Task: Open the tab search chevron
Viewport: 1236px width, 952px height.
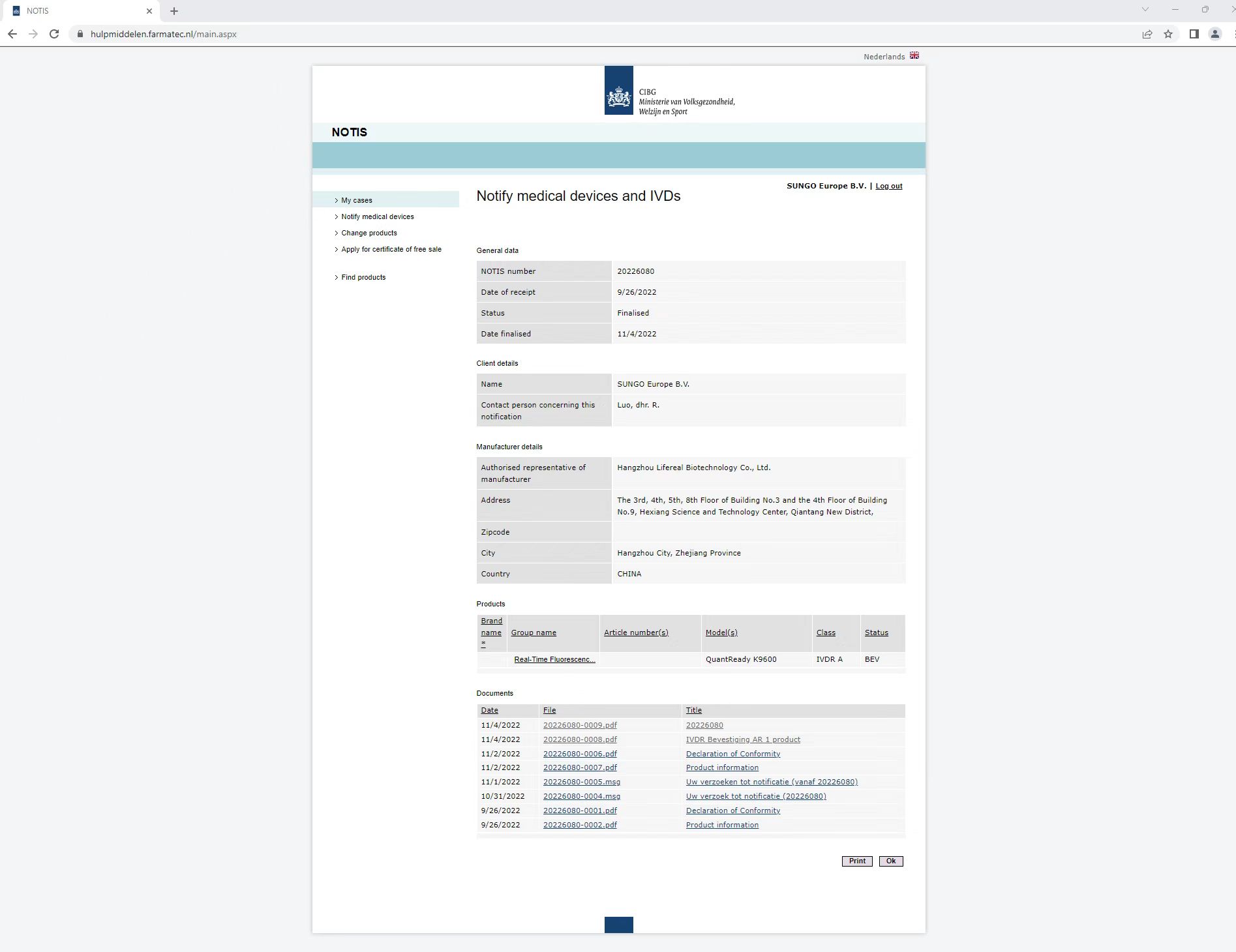Action: coord(1145,10)
